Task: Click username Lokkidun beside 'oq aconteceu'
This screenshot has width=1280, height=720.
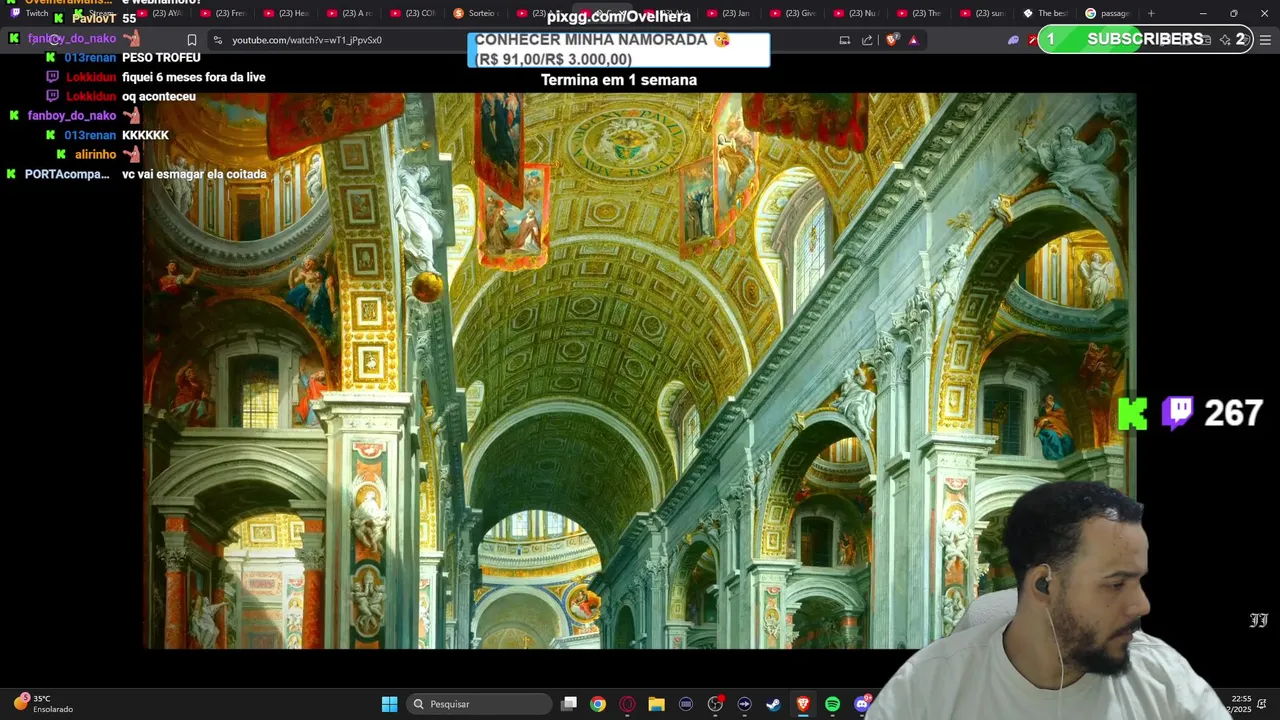Action: pos(91,97)
